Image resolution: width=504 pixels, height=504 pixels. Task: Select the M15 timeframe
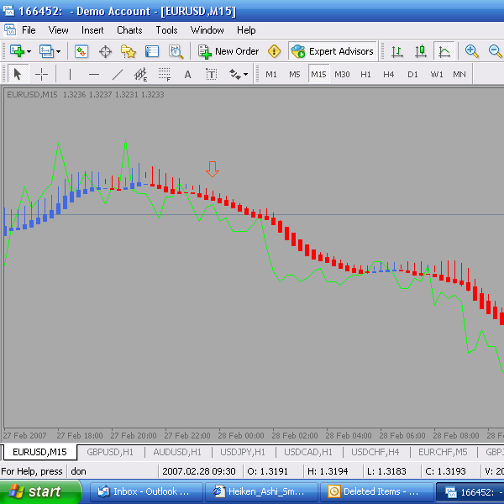pos(318,74)
